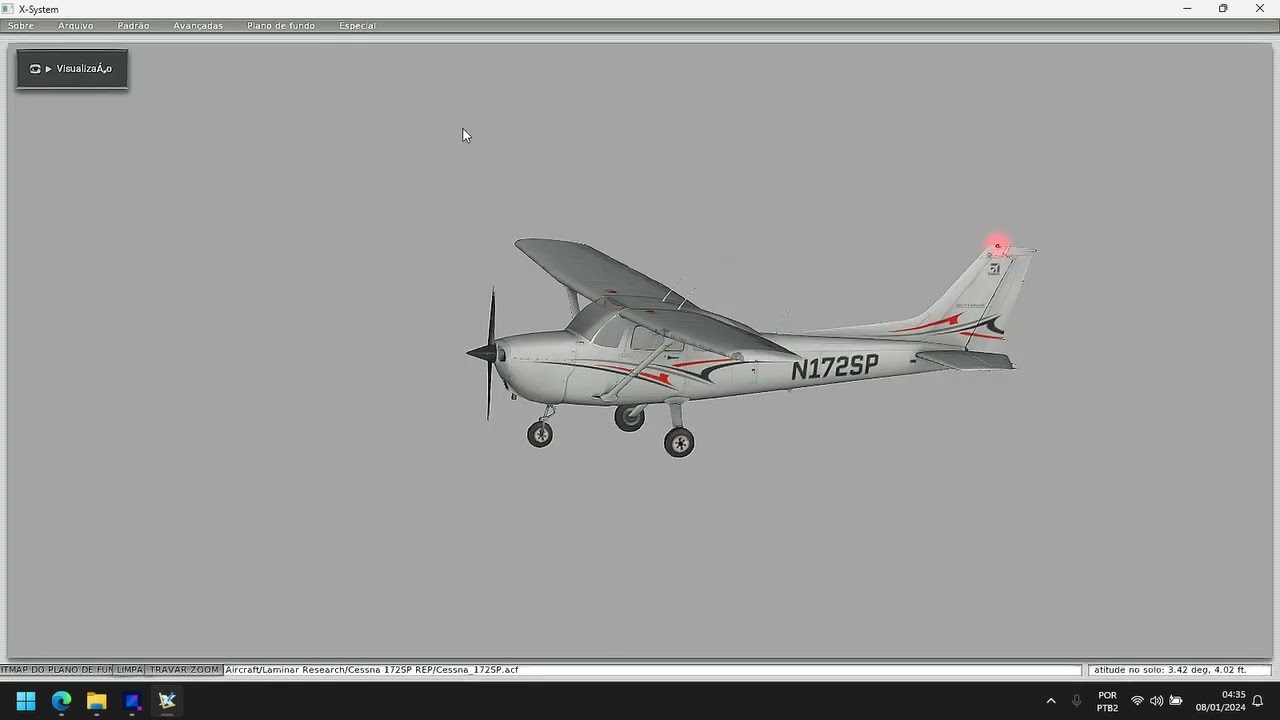
Task: Click the 'atitude no solo' status readout
Action: (x=1179, y=670)
